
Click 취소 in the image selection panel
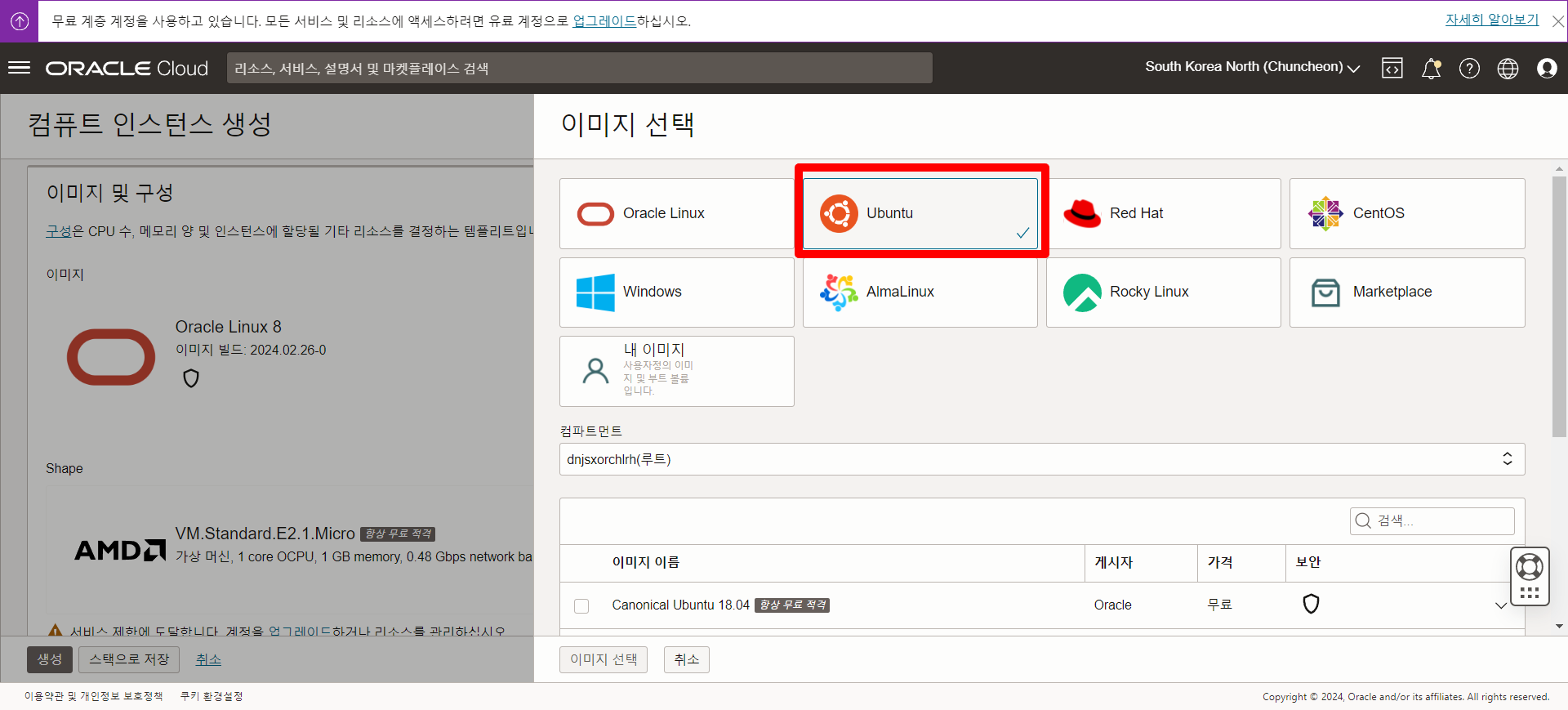coord(686,659)
